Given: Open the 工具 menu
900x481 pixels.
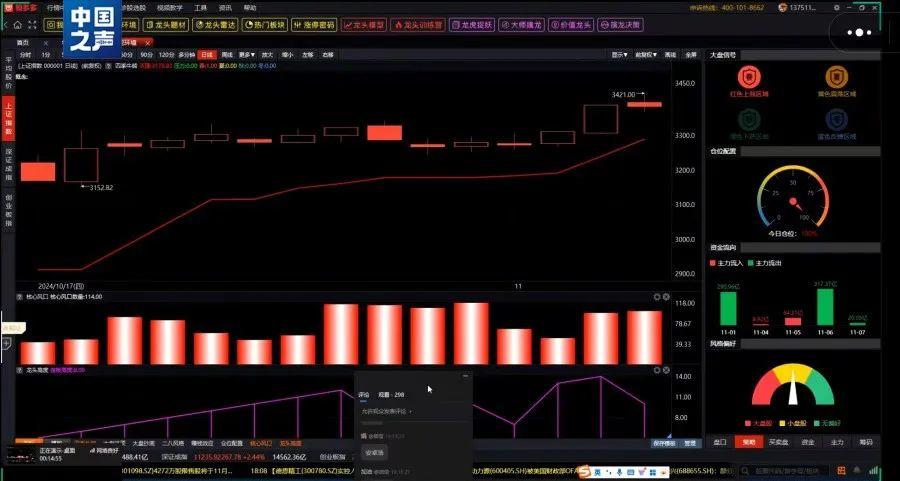Looking at the screenshot, I should pos(201,7).
